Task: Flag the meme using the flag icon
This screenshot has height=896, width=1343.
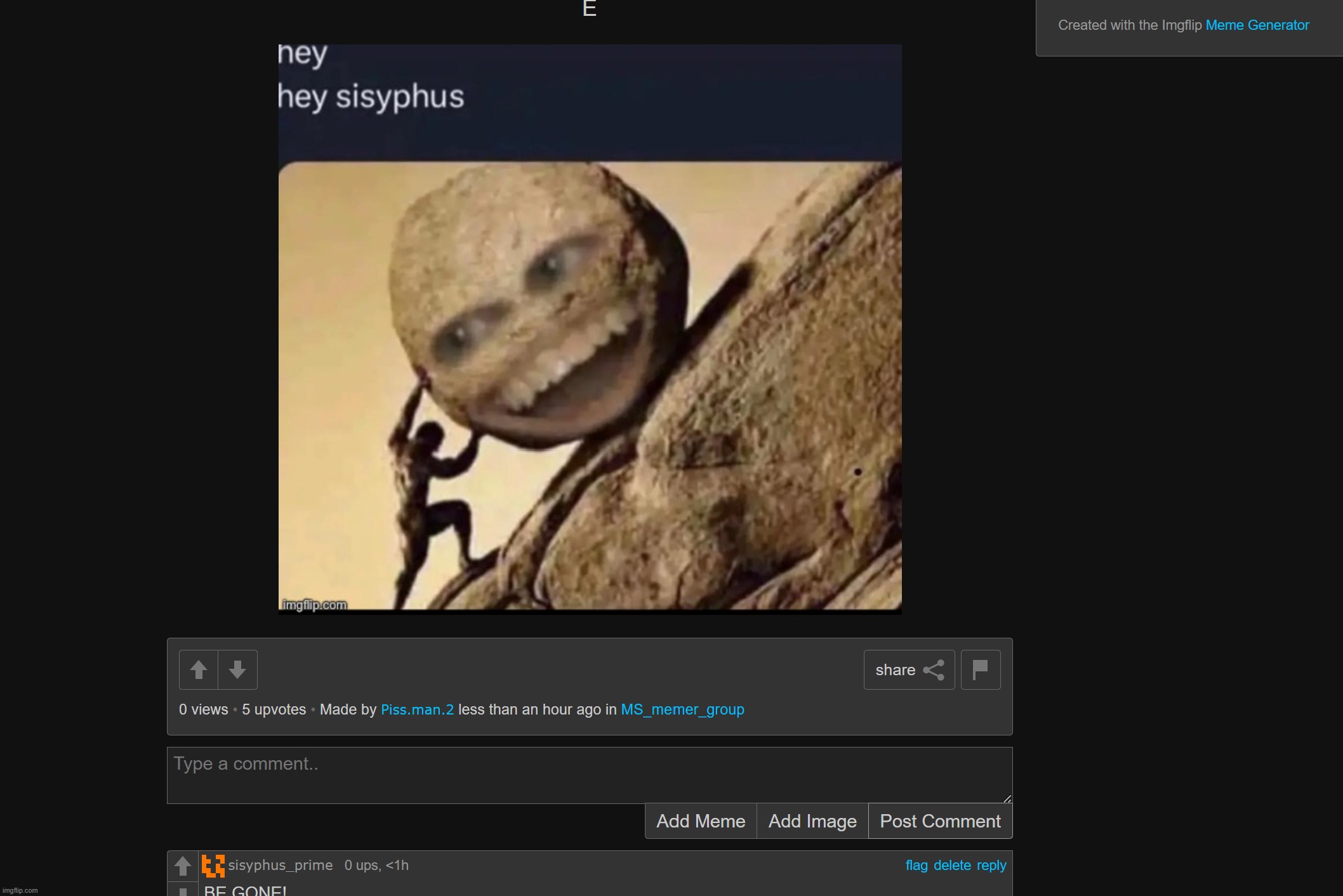Action: [981, 669]
